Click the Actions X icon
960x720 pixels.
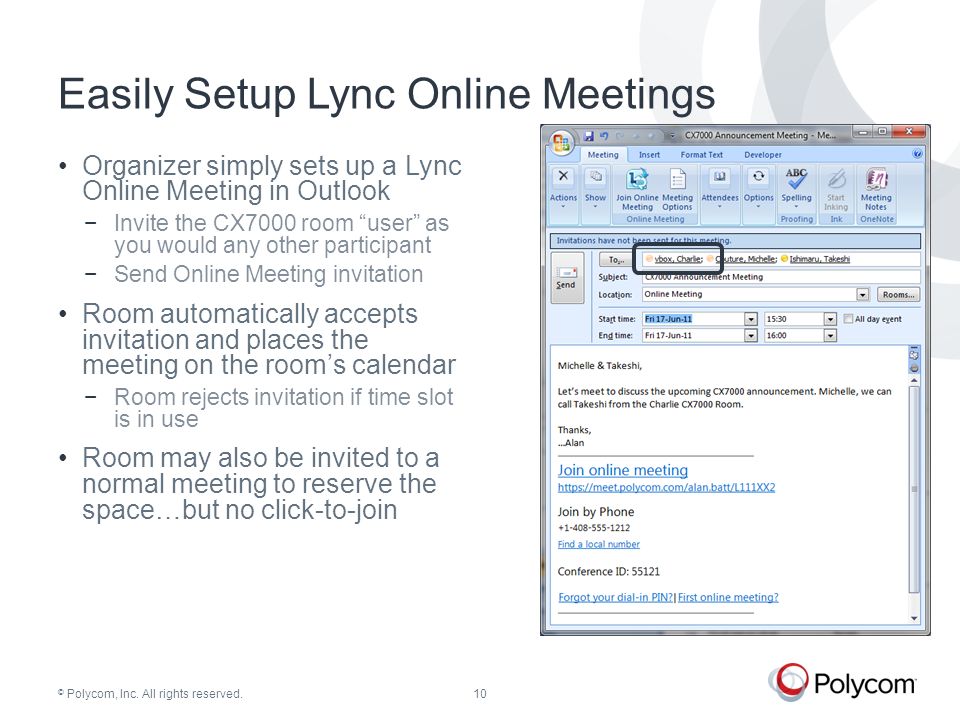pyautogui.click(x=563, y=176)
